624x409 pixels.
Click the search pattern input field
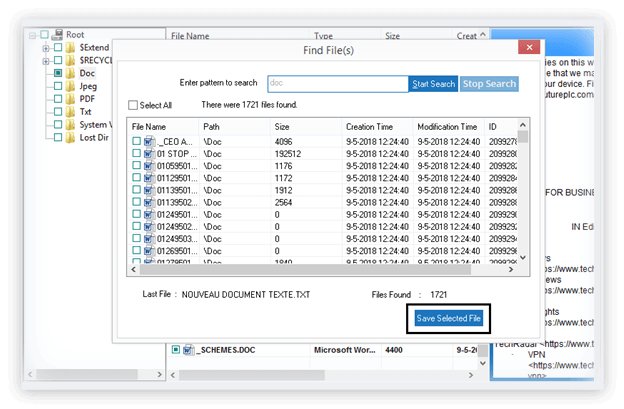pyautogui.click(x=338, y=83)
